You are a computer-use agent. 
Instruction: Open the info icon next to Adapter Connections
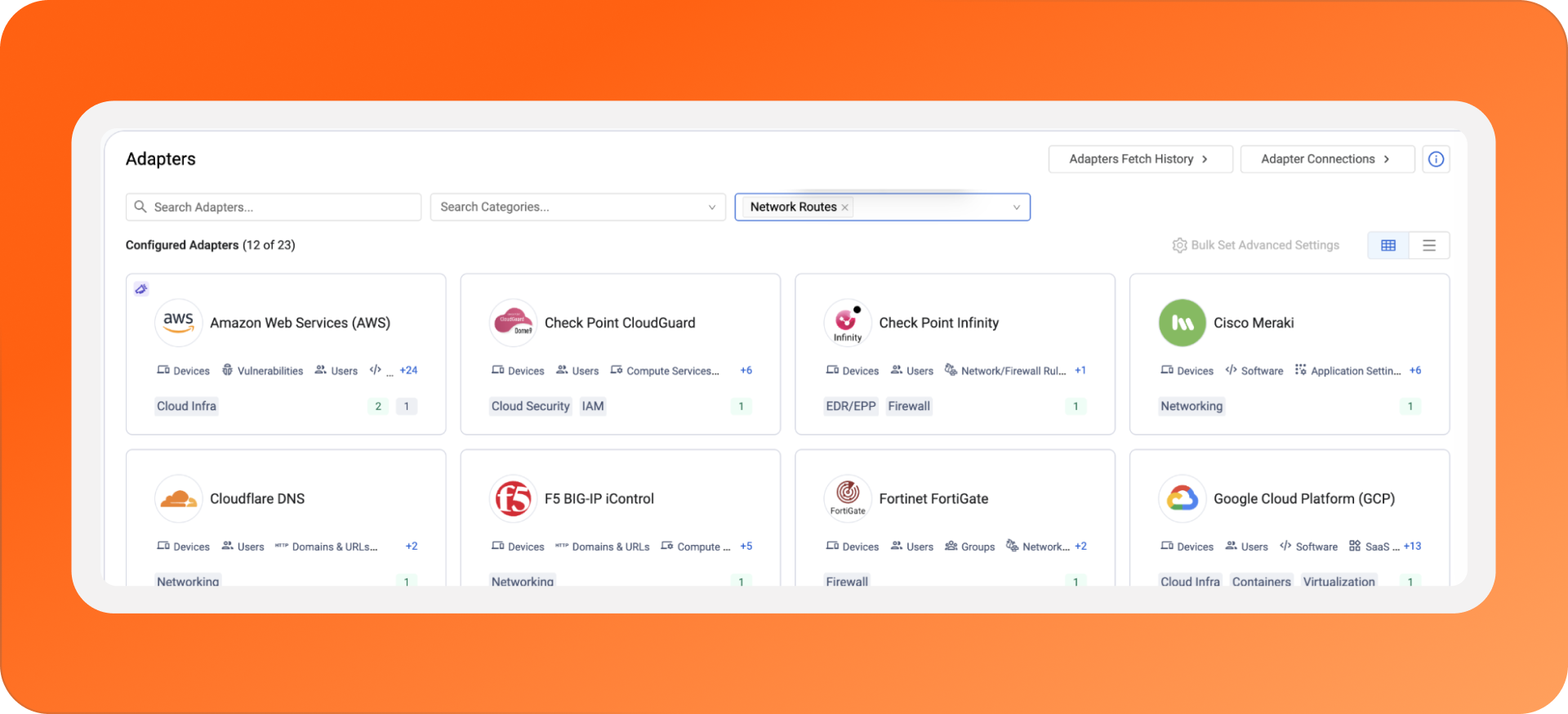(1436, 159)
